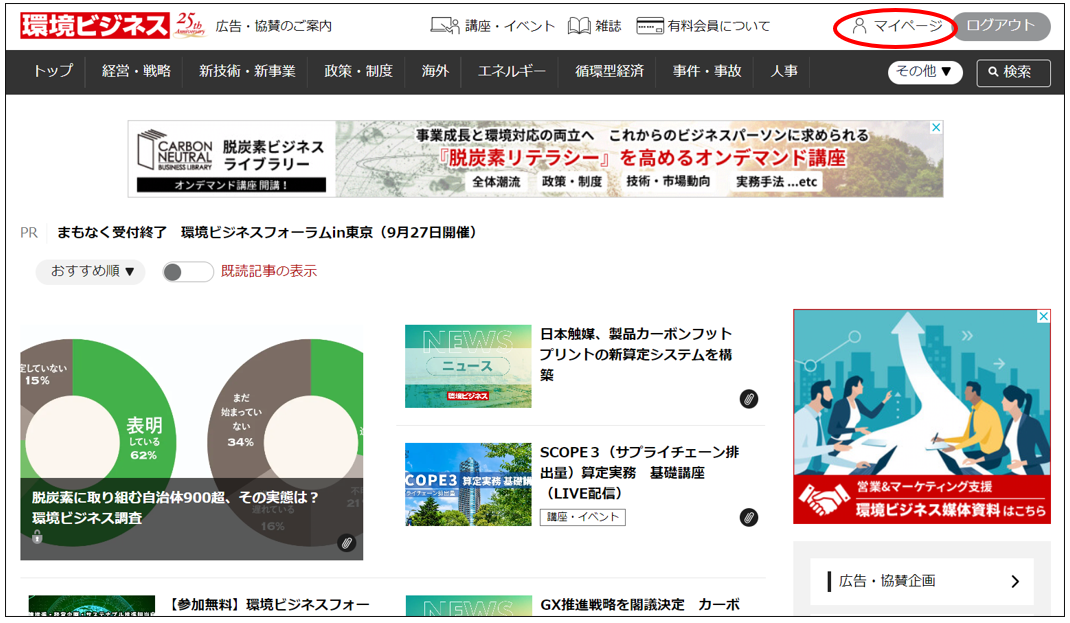This screenshot has height=623, width=1070.
Task: Click SCOPE3 course thumbnail image
Action: point(468,484)
